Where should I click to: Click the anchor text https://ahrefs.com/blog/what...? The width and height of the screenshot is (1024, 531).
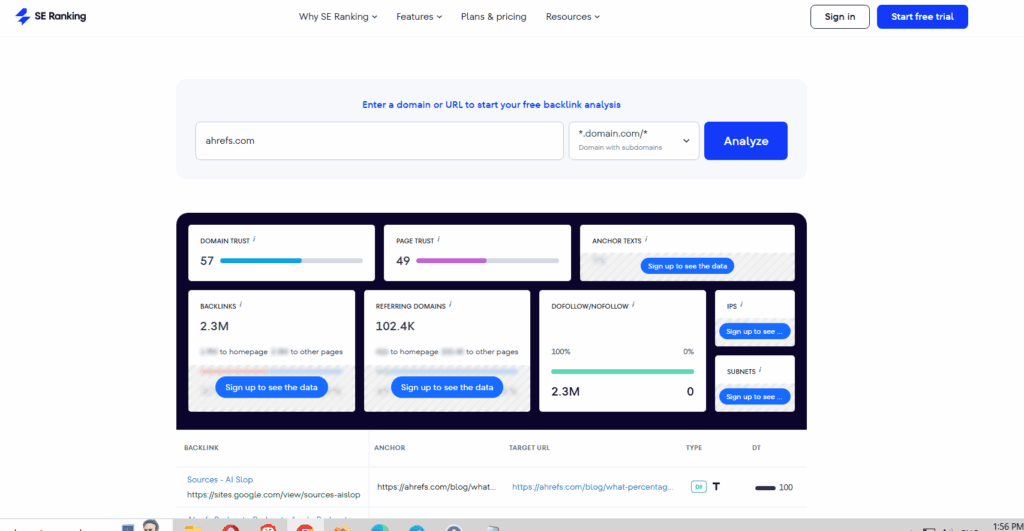(x=436, y=487)
